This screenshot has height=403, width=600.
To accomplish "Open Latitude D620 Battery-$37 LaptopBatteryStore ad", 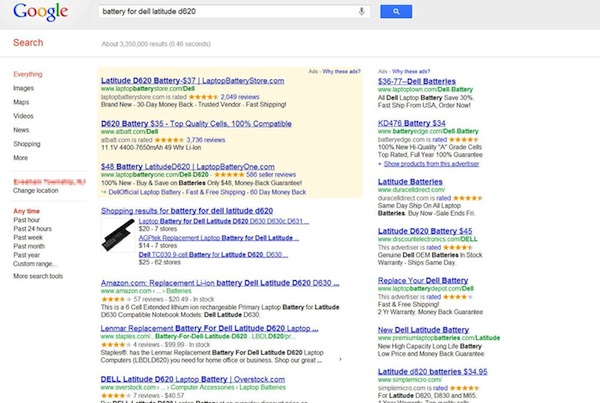I will tap(192, 81).
